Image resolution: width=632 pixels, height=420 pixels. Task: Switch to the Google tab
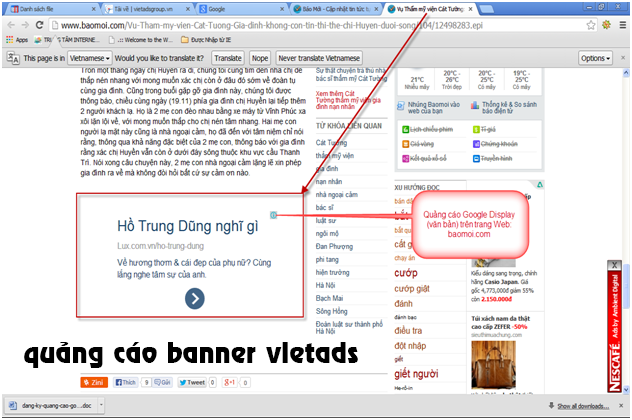coord(242,9)
